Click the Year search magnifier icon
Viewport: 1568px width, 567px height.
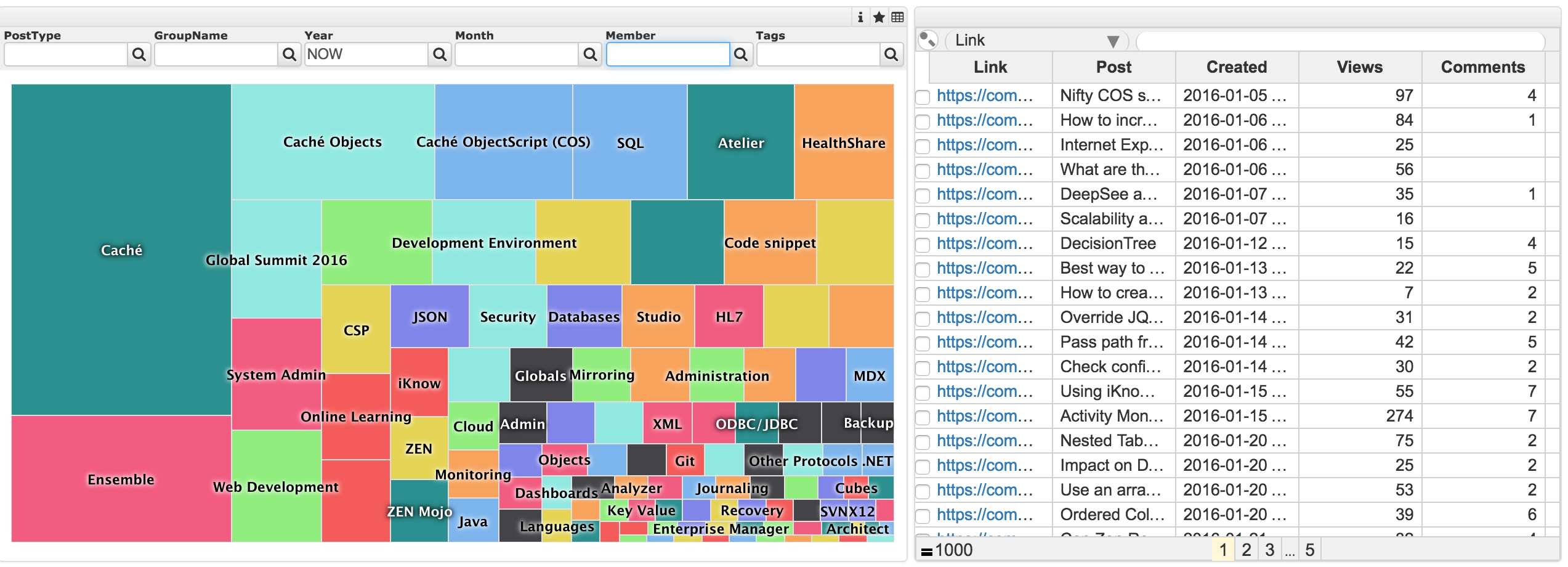tap(440, 54)
